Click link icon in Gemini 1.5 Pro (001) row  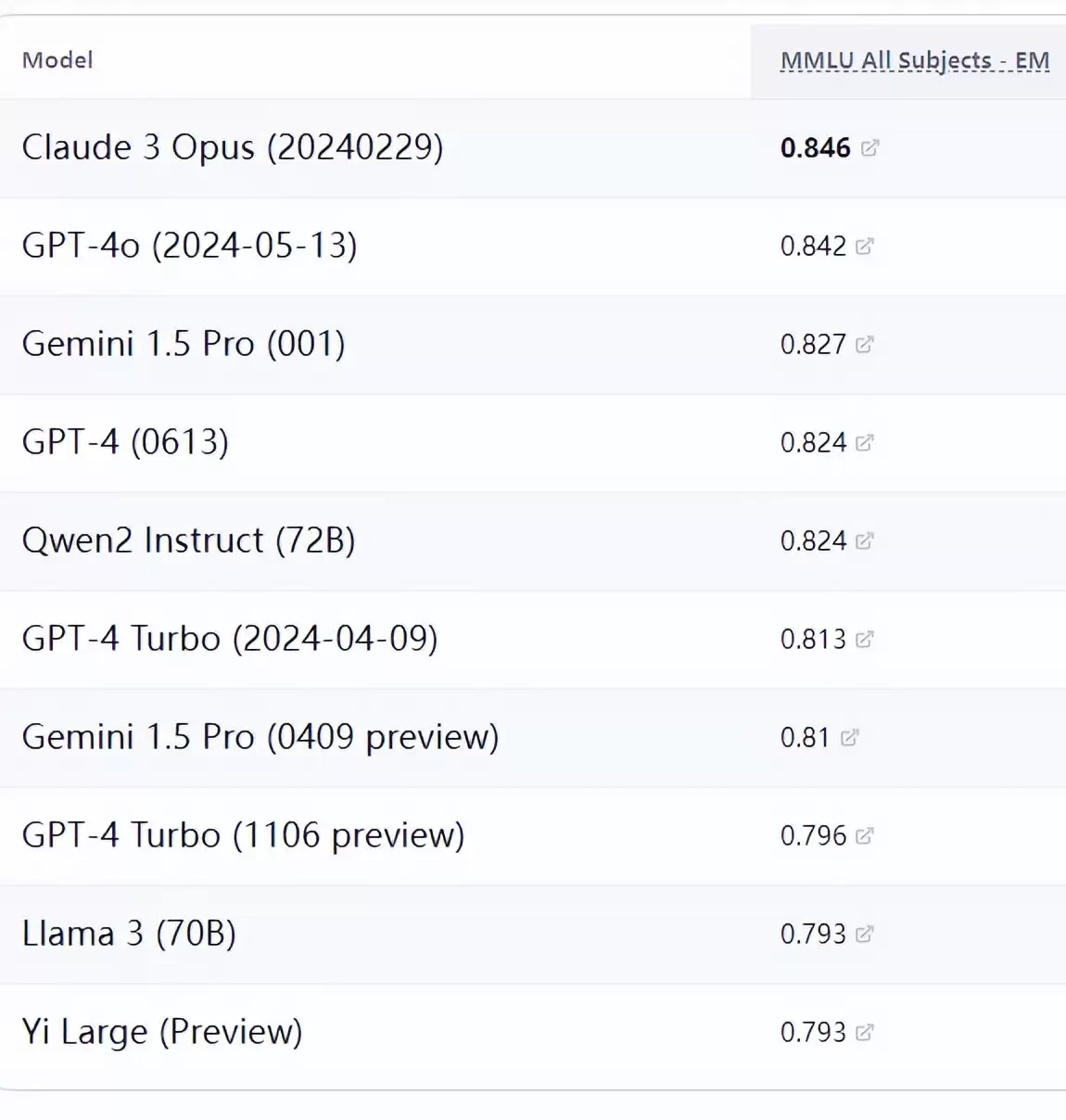point(864,344)
